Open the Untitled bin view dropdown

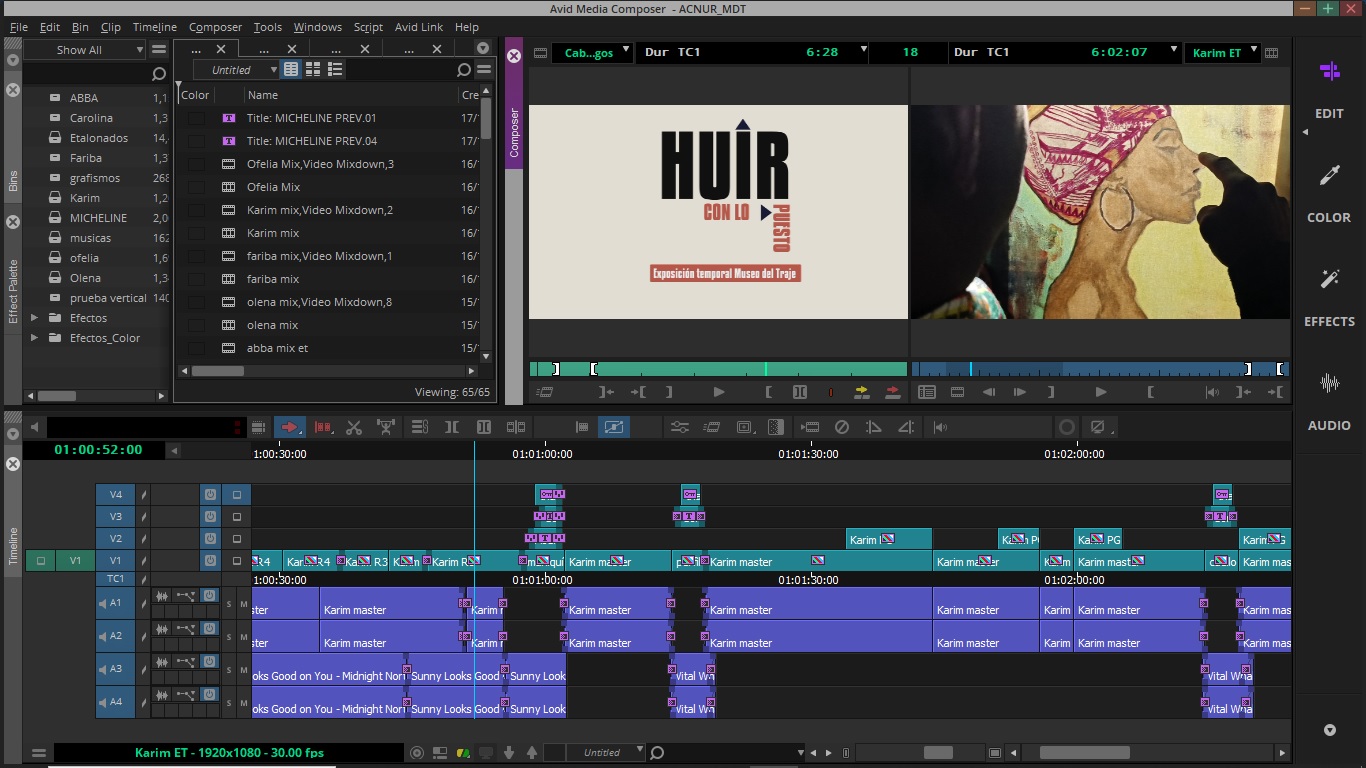(237, 70)
